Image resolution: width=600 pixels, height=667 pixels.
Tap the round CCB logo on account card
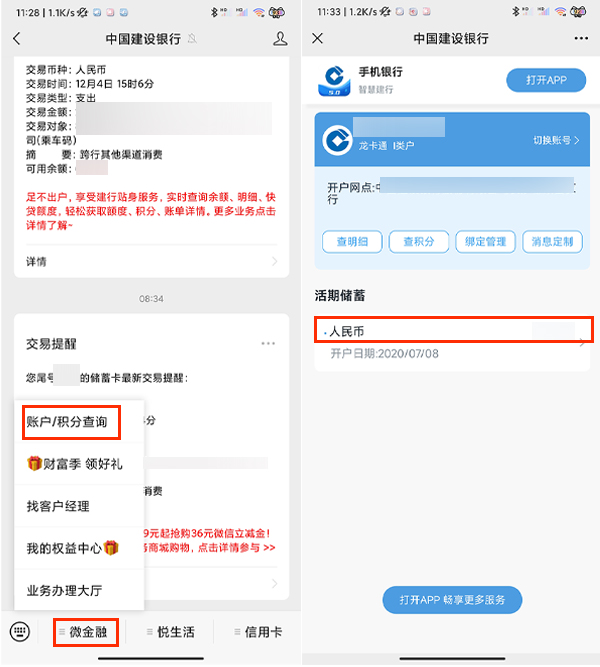point(337,140)
